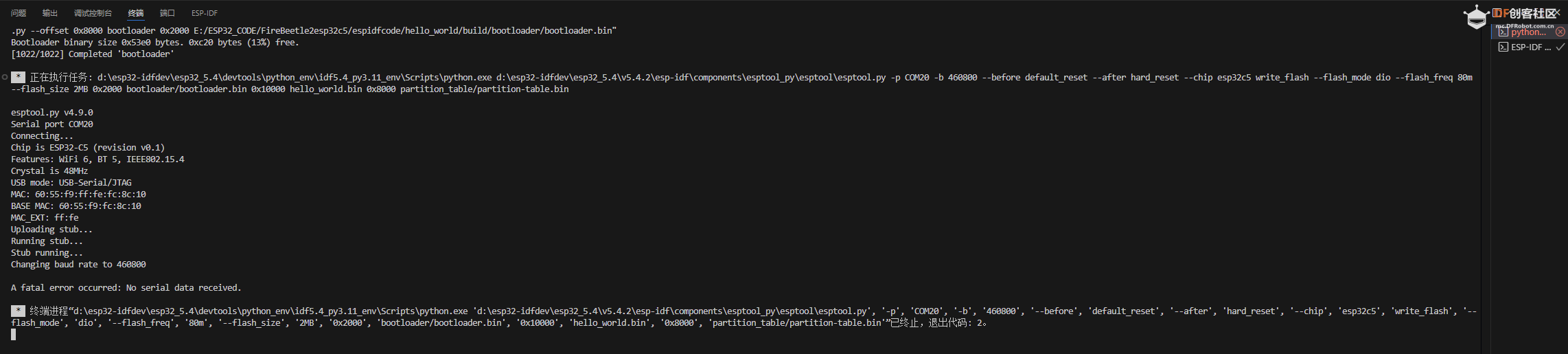Select the 终端 tab
This screenshot has height=354, width=1568.
(x=136, y=13)
